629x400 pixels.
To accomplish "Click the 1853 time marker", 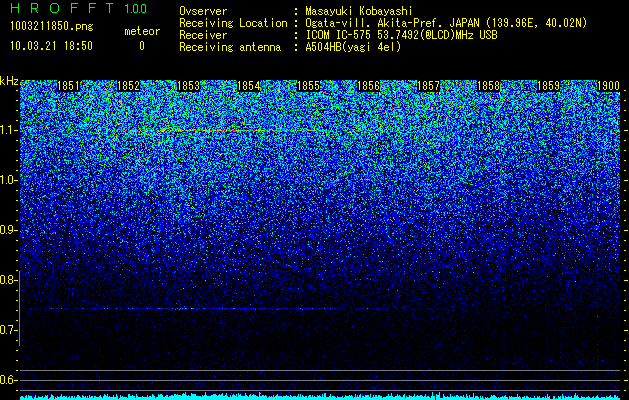I will tap(189, 86).
